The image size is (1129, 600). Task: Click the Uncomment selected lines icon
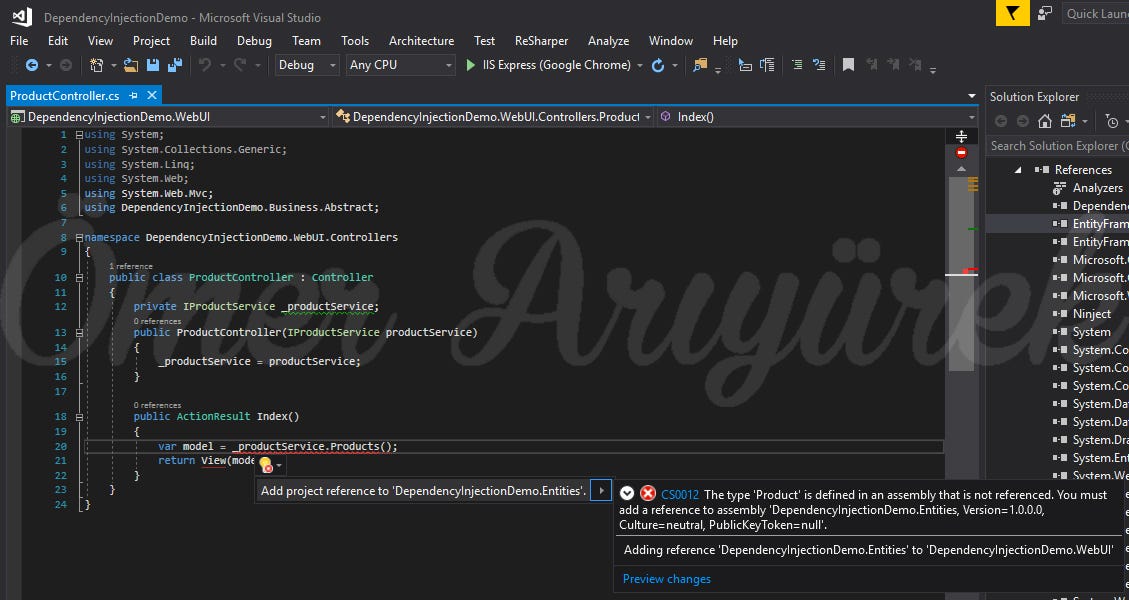click(x=819, y=65)
